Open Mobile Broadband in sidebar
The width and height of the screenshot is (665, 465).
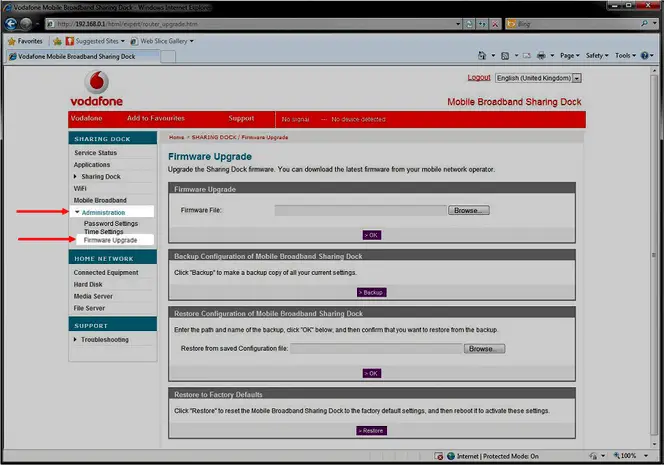(100, 200)
